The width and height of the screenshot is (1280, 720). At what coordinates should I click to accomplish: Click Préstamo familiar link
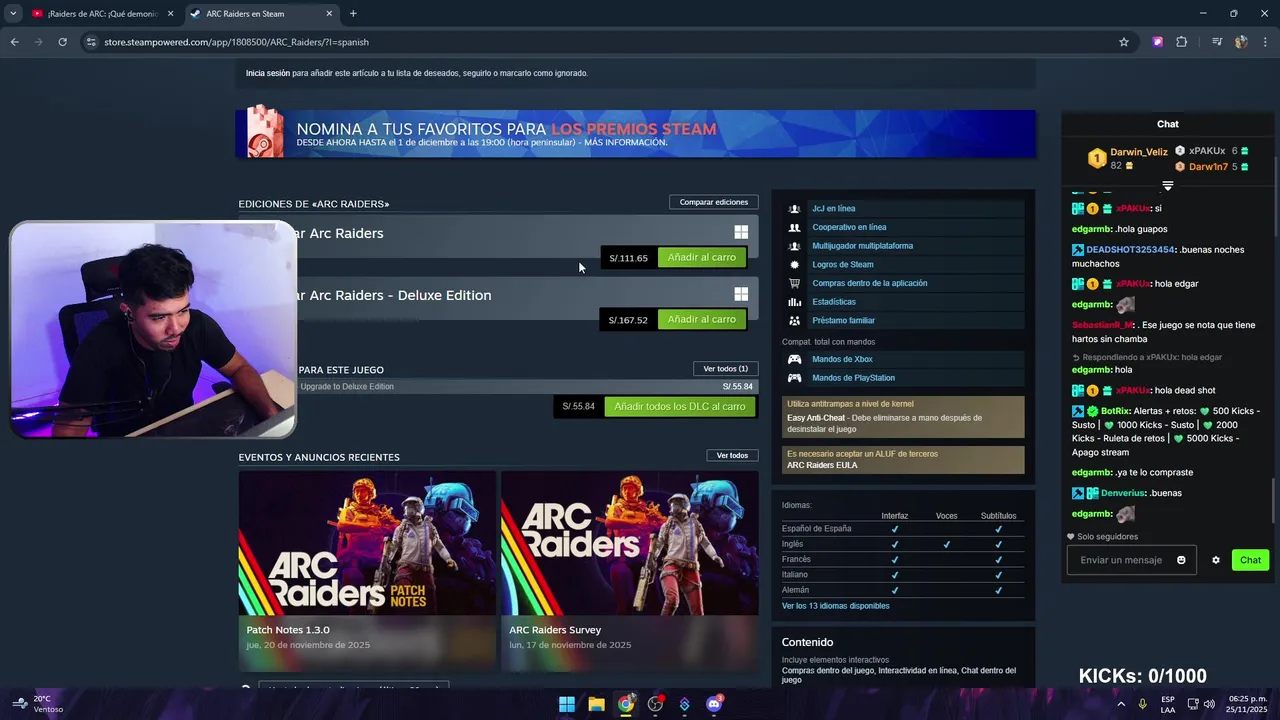pos(843,321)
